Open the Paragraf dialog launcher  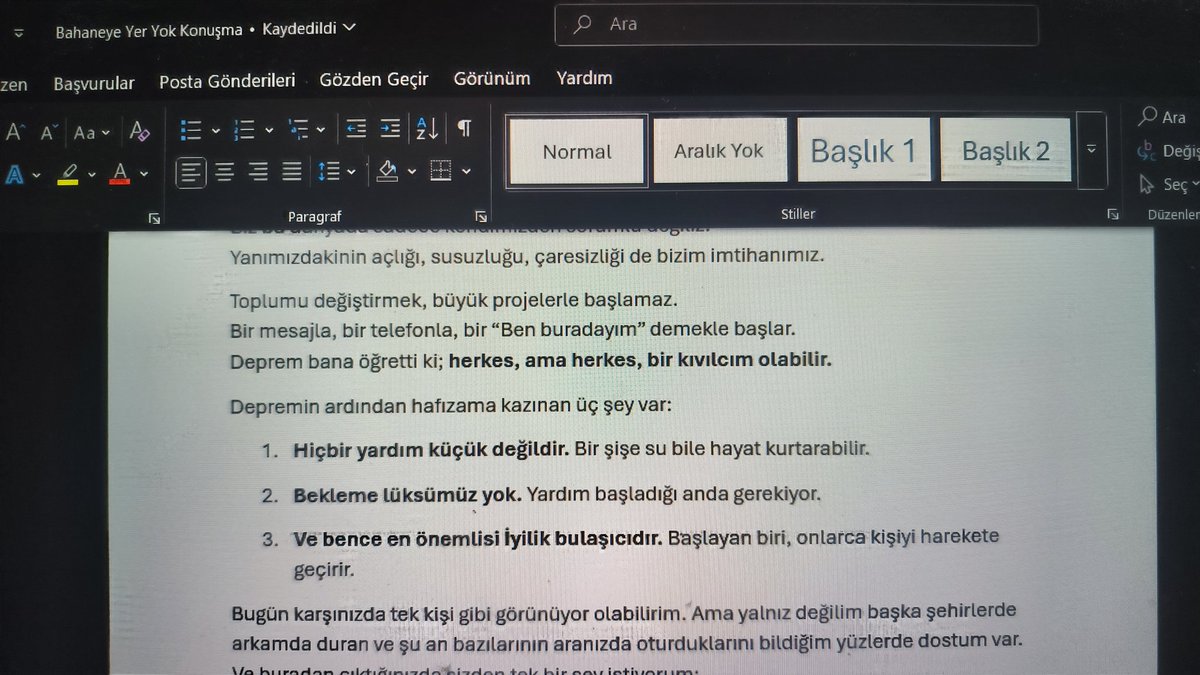pyautogui.click(x=481, y=215)
